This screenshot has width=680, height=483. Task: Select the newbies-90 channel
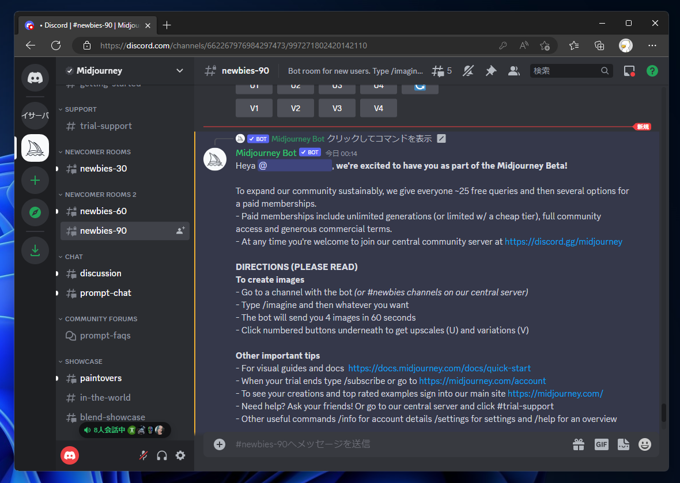pyautogui.click(x=125, y=231)
